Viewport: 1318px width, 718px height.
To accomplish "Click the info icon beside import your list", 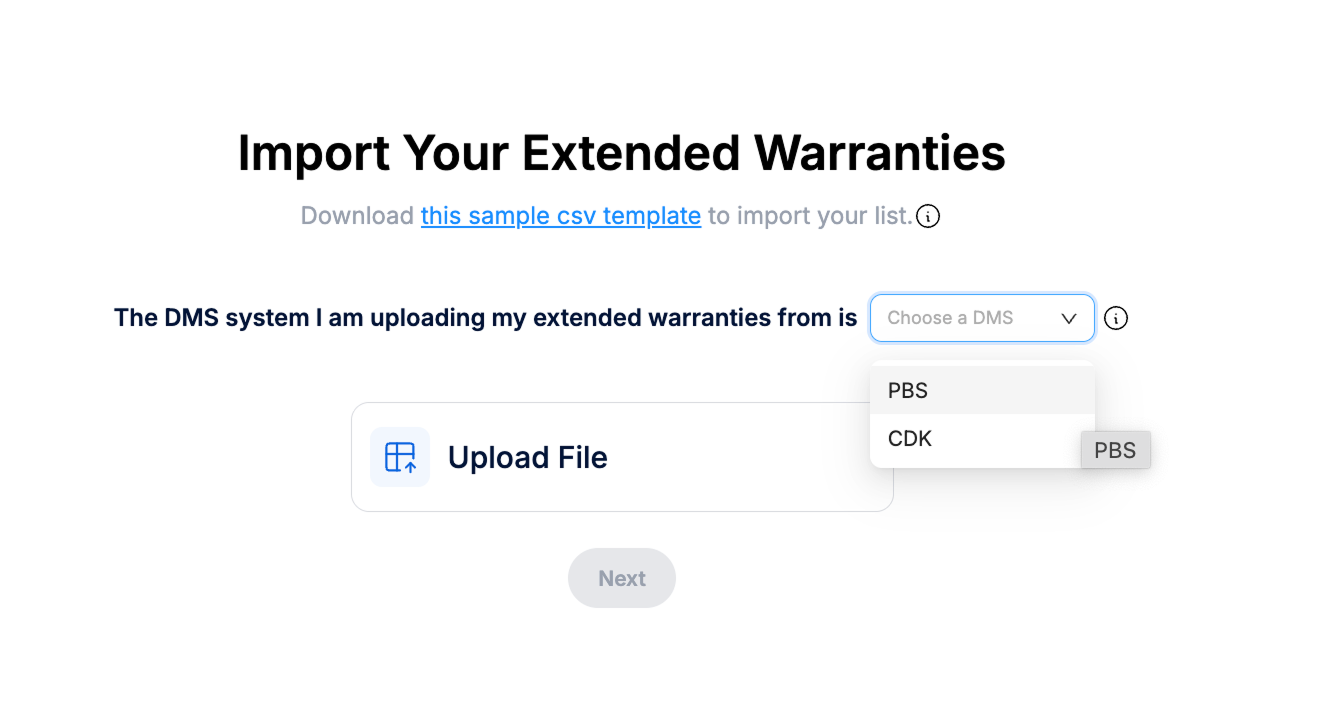I will point(928,216).
